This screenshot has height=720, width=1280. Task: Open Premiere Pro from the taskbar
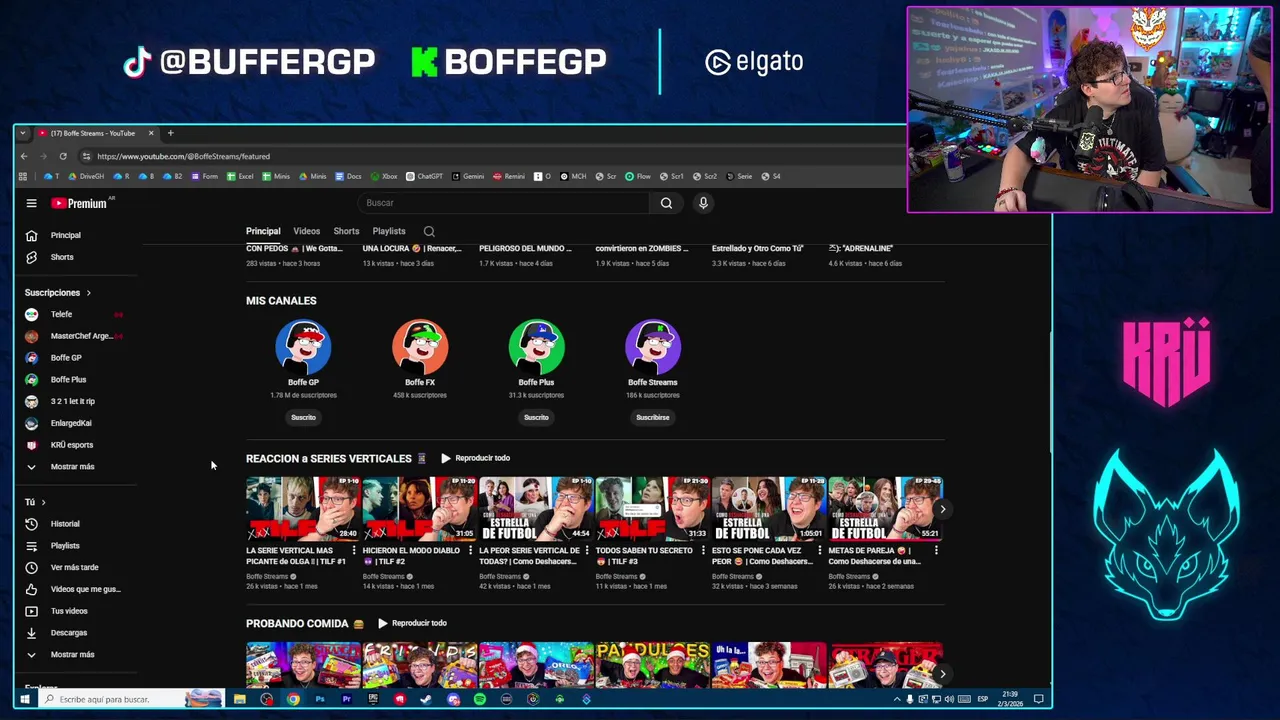point(346,699)
